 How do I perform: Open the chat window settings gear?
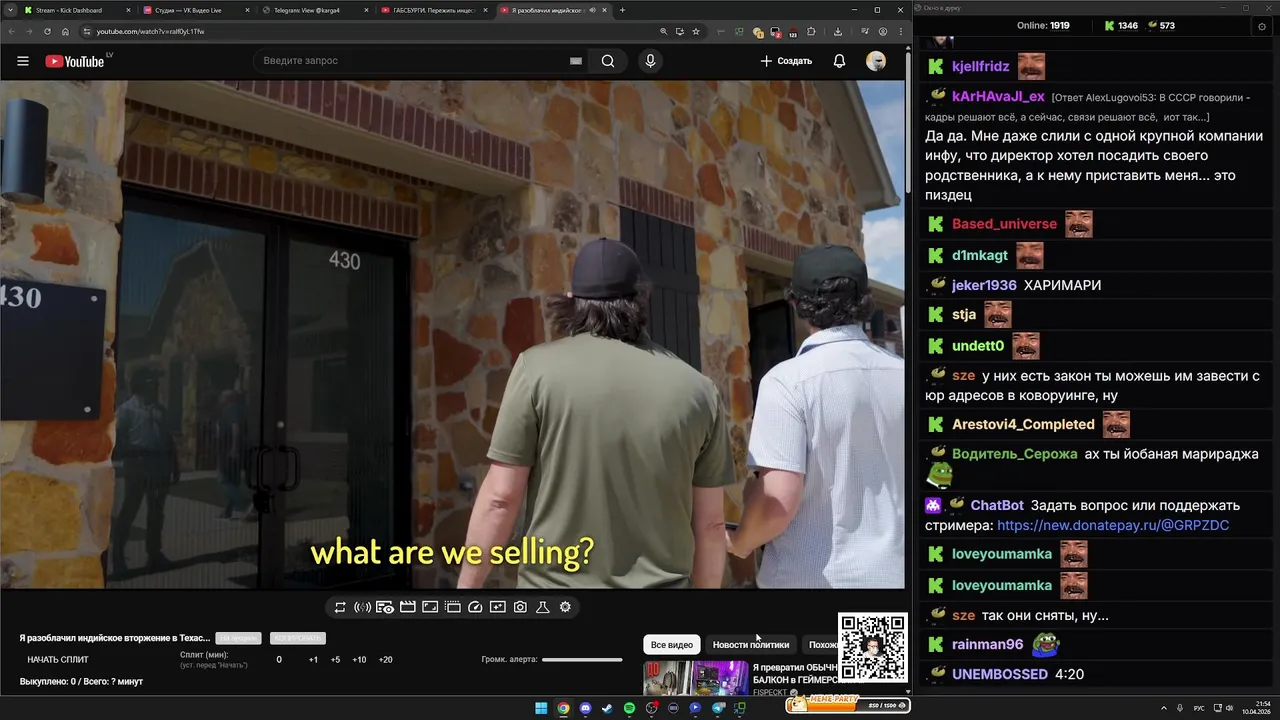1261,27
